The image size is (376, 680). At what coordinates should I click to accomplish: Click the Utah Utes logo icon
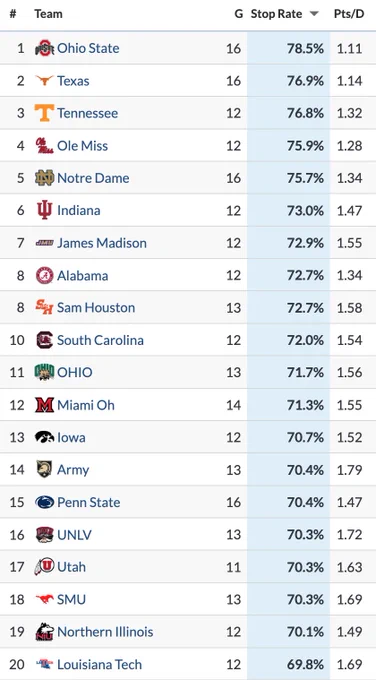coord(44,567)
